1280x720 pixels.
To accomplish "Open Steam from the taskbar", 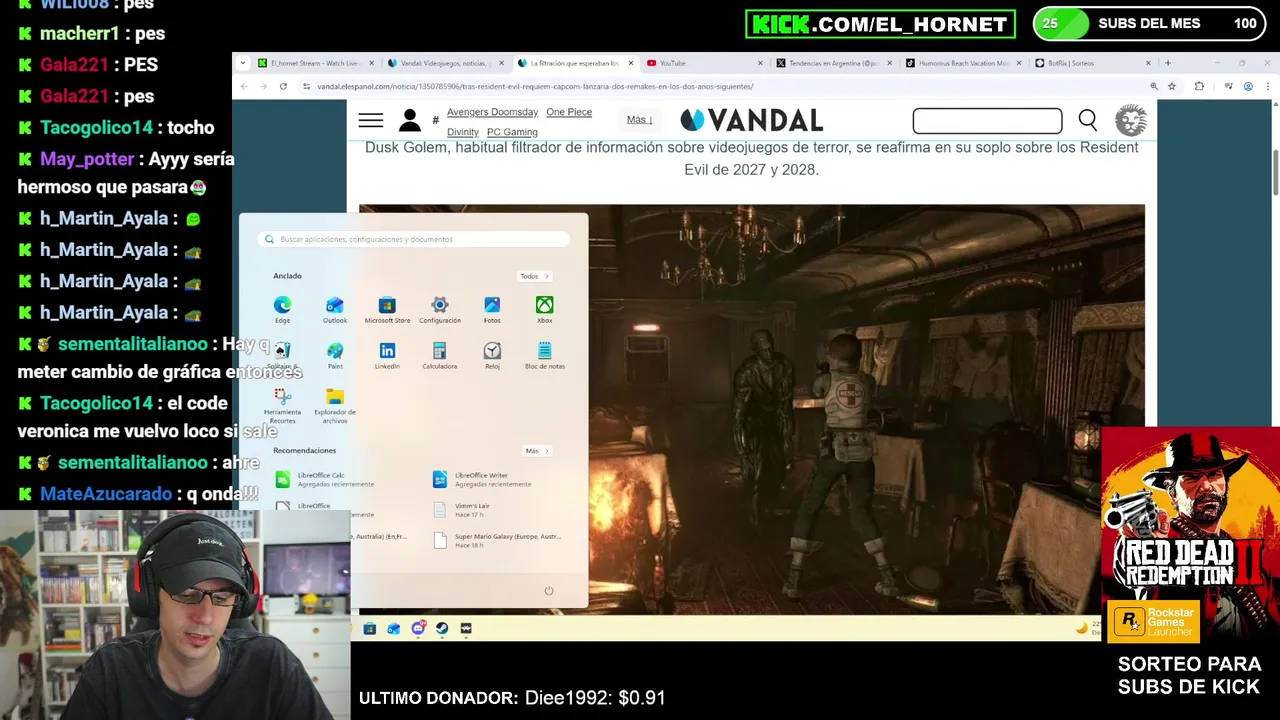I will 442,629.
